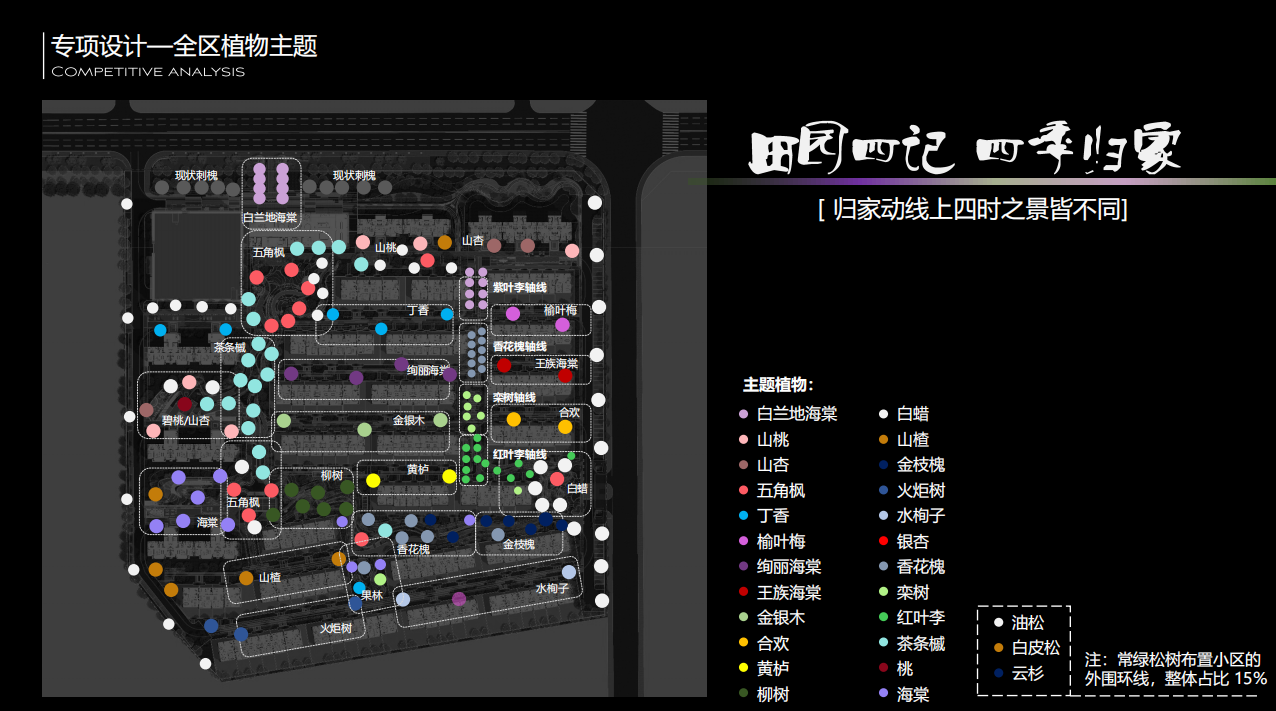
Task: Select the yellow 黄栌 legend dot
Action: [743, 669]
